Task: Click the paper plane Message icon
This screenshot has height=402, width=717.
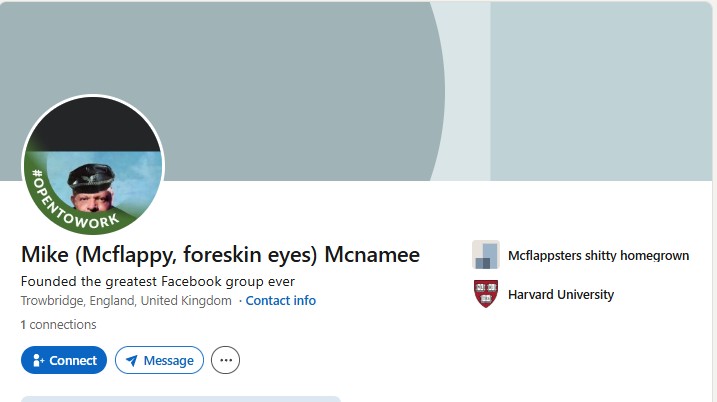Action: click(131, 360)
